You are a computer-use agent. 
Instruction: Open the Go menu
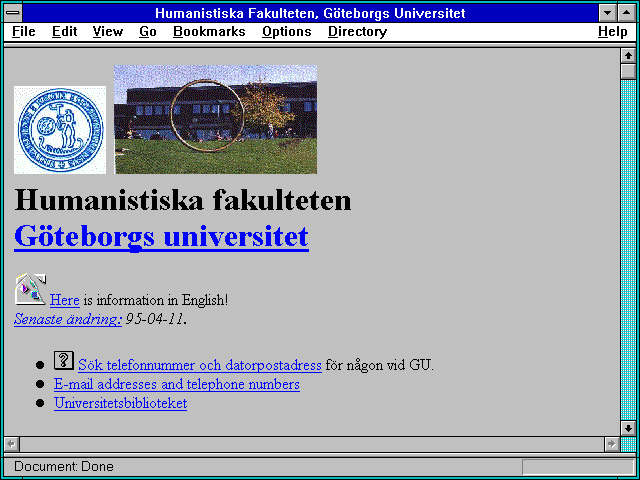pyautogui.click(x=147, y=32)
